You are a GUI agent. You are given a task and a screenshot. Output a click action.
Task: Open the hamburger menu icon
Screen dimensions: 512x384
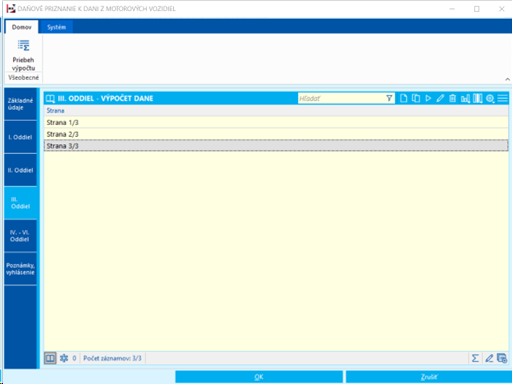pyautogui.click(x=502, y=98)
